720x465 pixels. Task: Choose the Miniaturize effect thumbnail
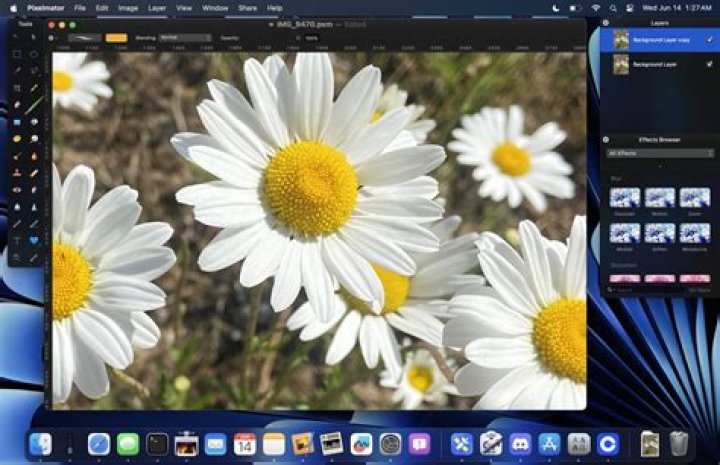[x=695, y=233]
